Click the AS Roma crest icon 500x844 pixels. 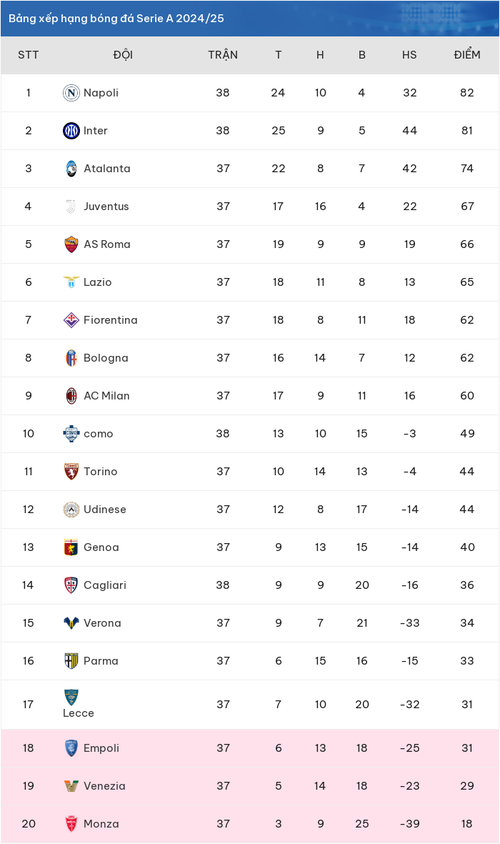71,244
